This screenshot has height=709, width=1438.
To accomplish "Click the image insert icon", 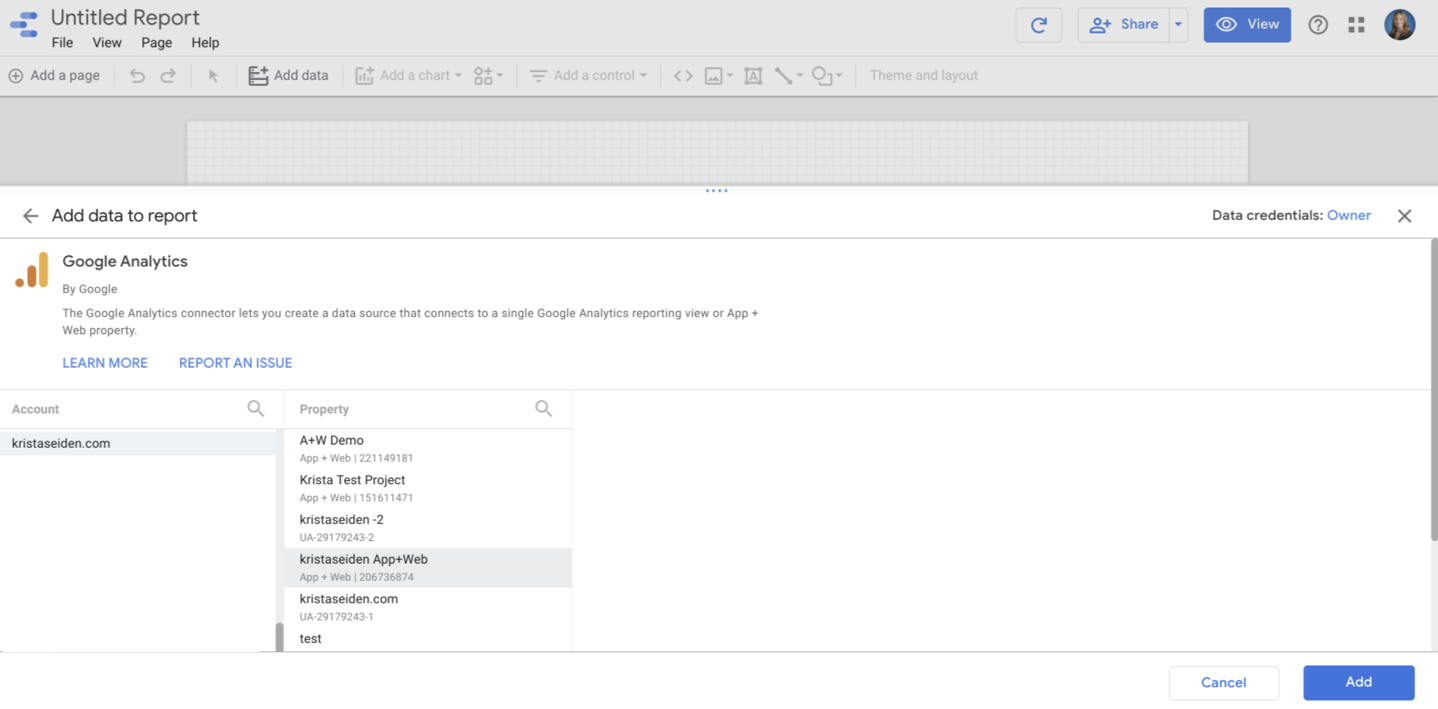I will pyautogui.click(x=713, y=75).
